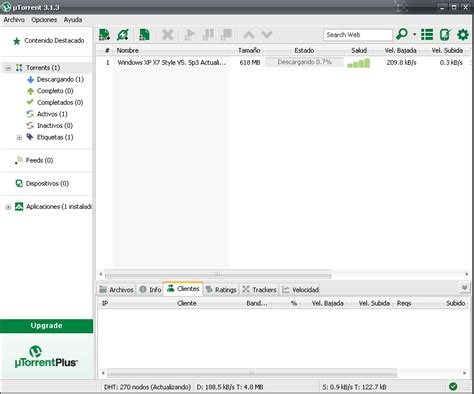The height and width of the screenshot is (394, 474).
Task: Click the 209.8 kB/s download speed cell
Action: click(401, 62)
